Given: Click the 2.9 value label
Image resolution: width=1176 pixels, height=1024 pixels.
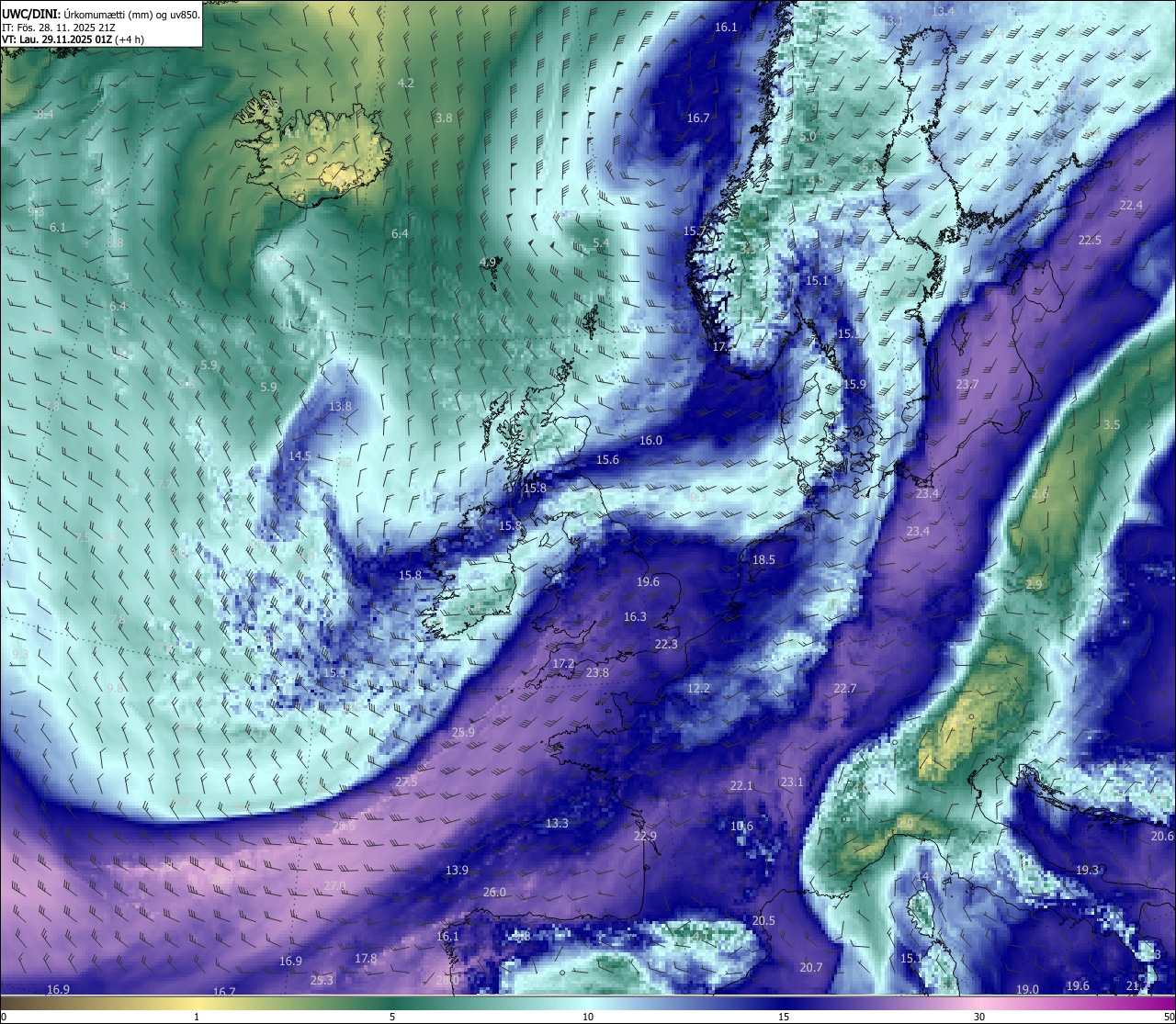Looking at the screenshot, I should (1035, 584).
